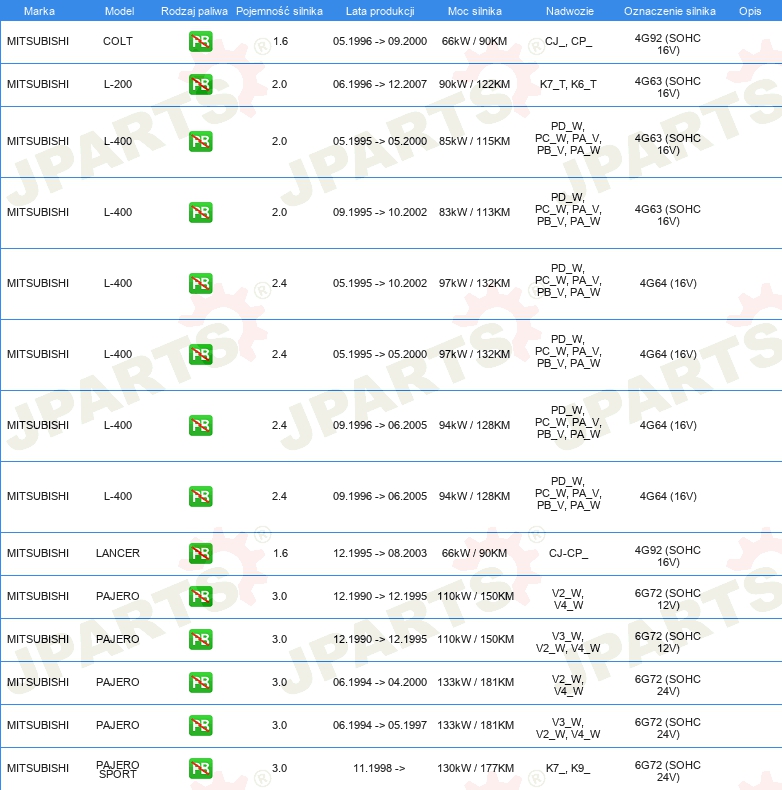Click the Model column header
The width and height of the screenshot is (782, 790).
coord(119,11)
